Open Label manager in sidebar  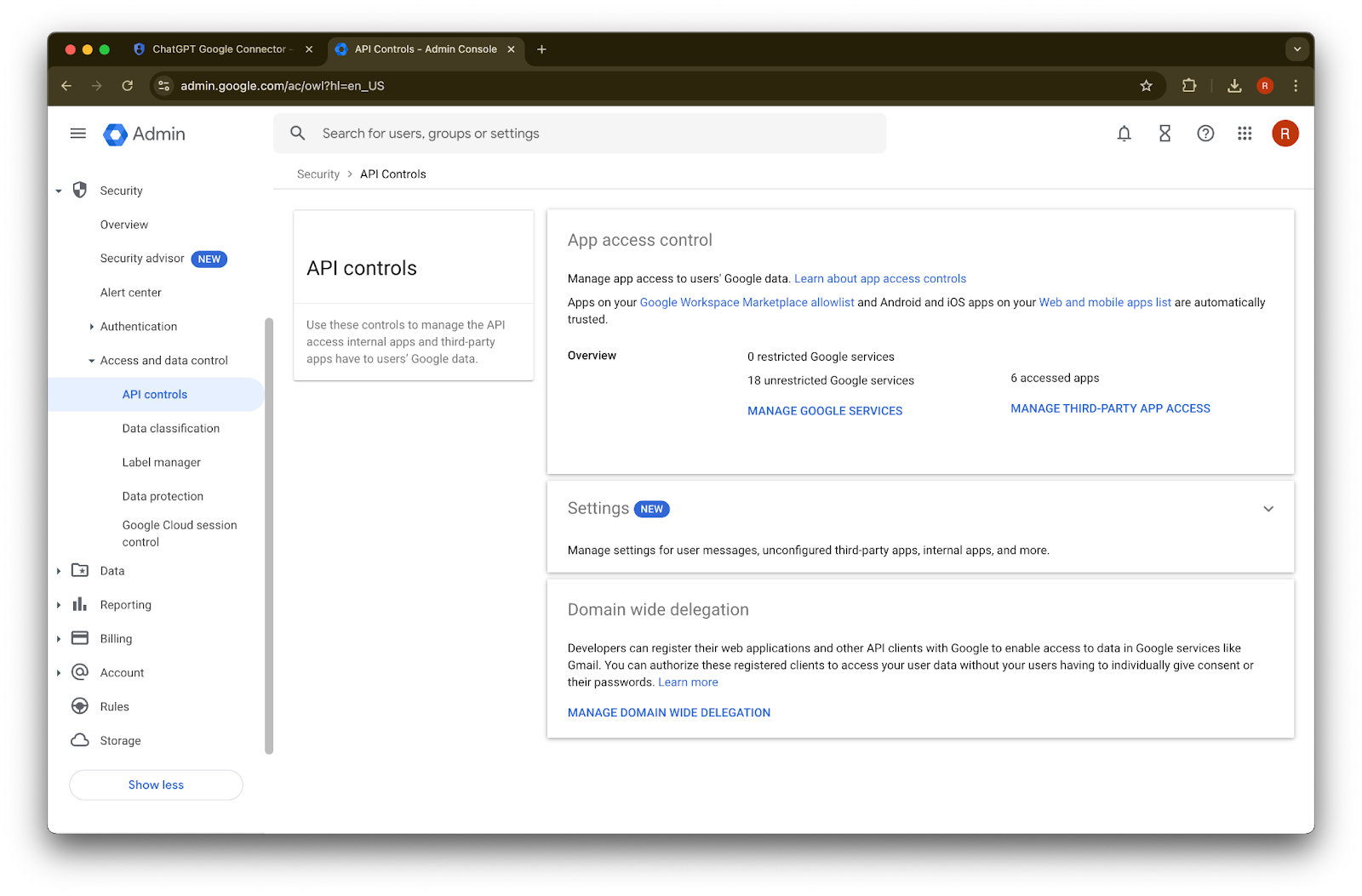tap(162, 463)
